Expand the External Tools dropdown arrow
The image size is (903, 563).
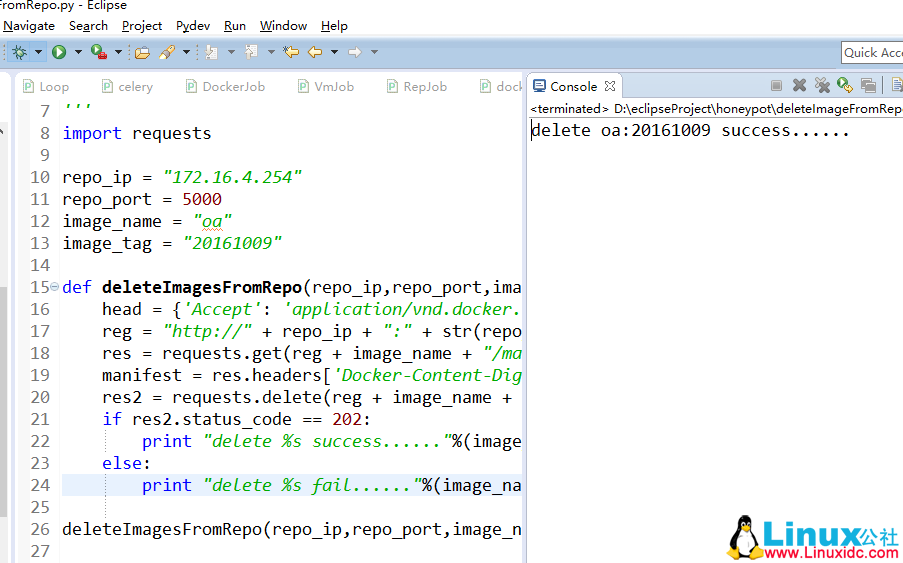[117, 52]
